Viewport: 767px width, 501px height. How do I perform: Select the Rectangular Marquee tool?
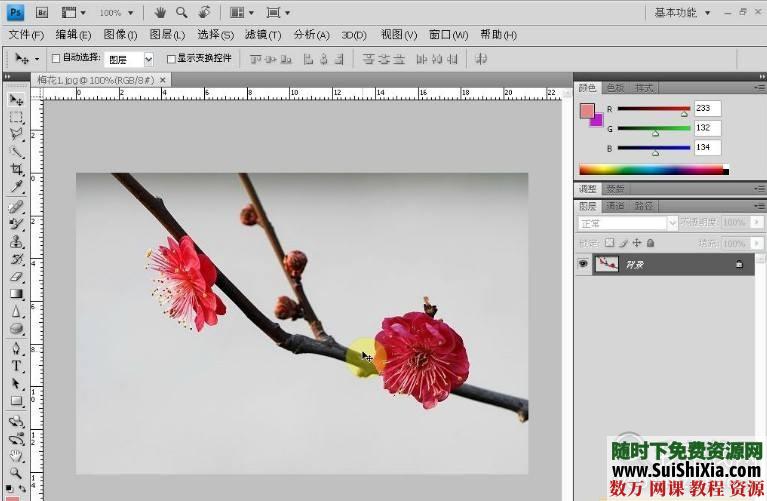tap(16, 117)
